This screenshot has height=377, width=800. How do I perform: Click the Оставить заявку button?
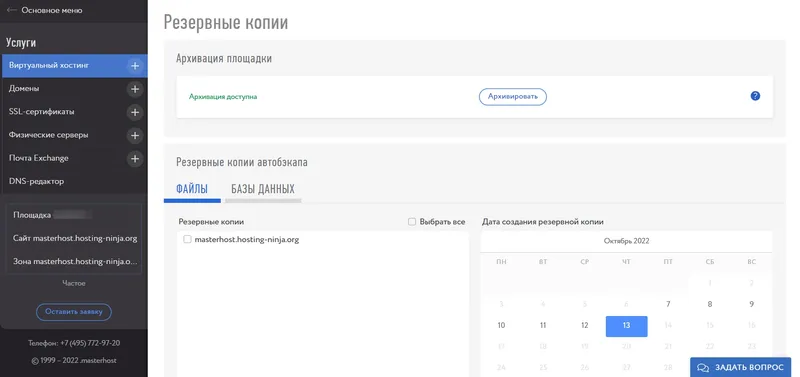tap(73, 312)
